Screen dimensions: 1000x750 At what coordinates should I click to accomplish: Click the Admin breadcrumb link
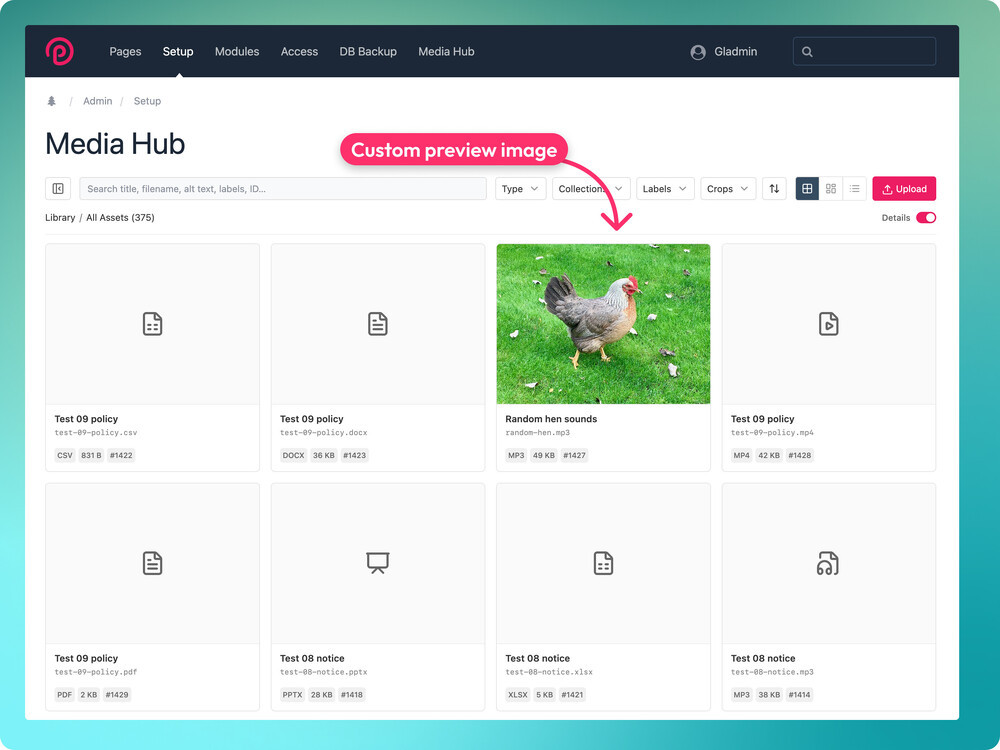click(98, 101)
